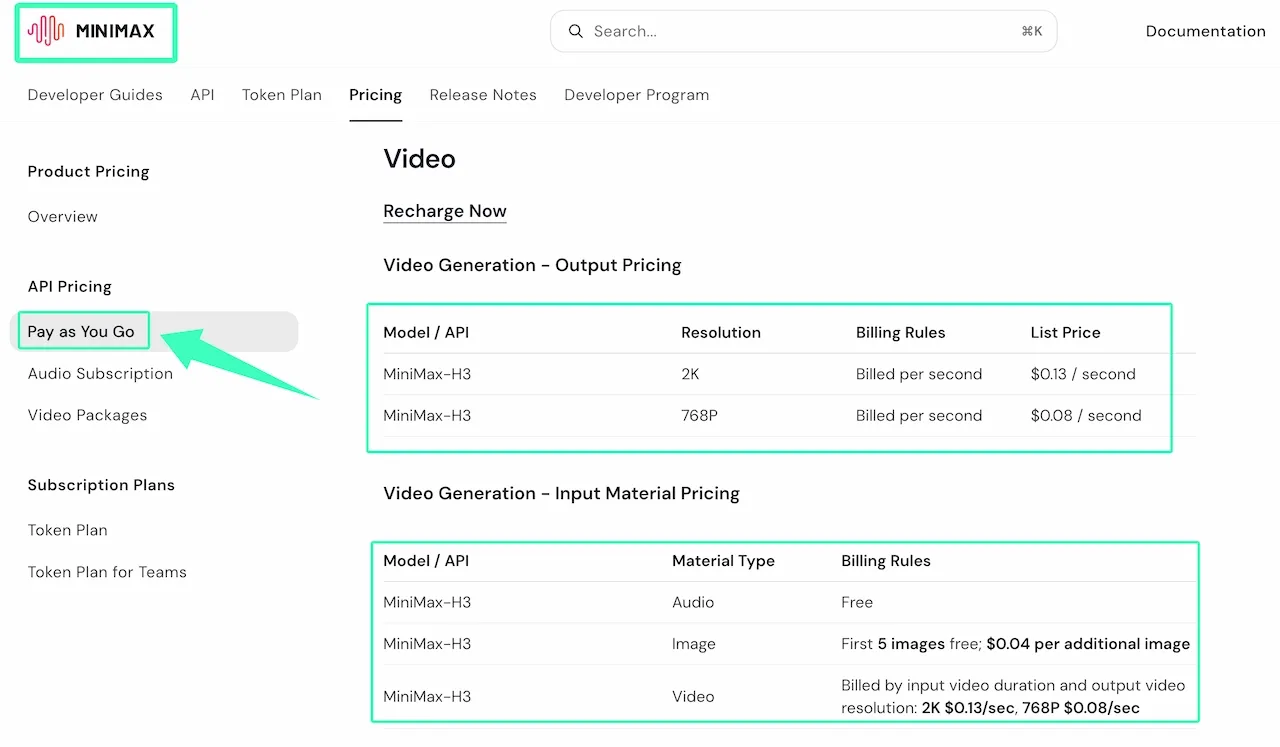Viewport: 1280px width, 747px height.
Task: Open the Audio Subscription sidebar link
Action: point(100,374)
